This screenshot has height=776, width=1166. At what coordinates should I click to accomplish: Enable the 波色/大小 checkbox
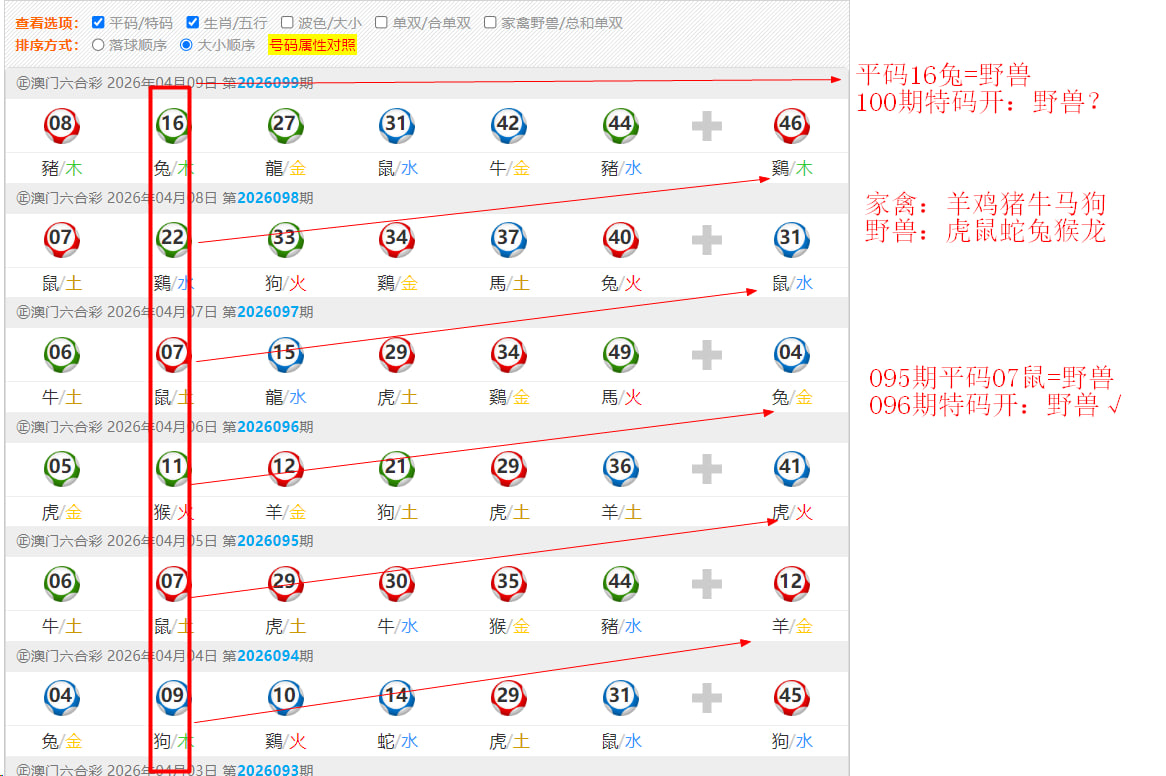click(287, 22)
